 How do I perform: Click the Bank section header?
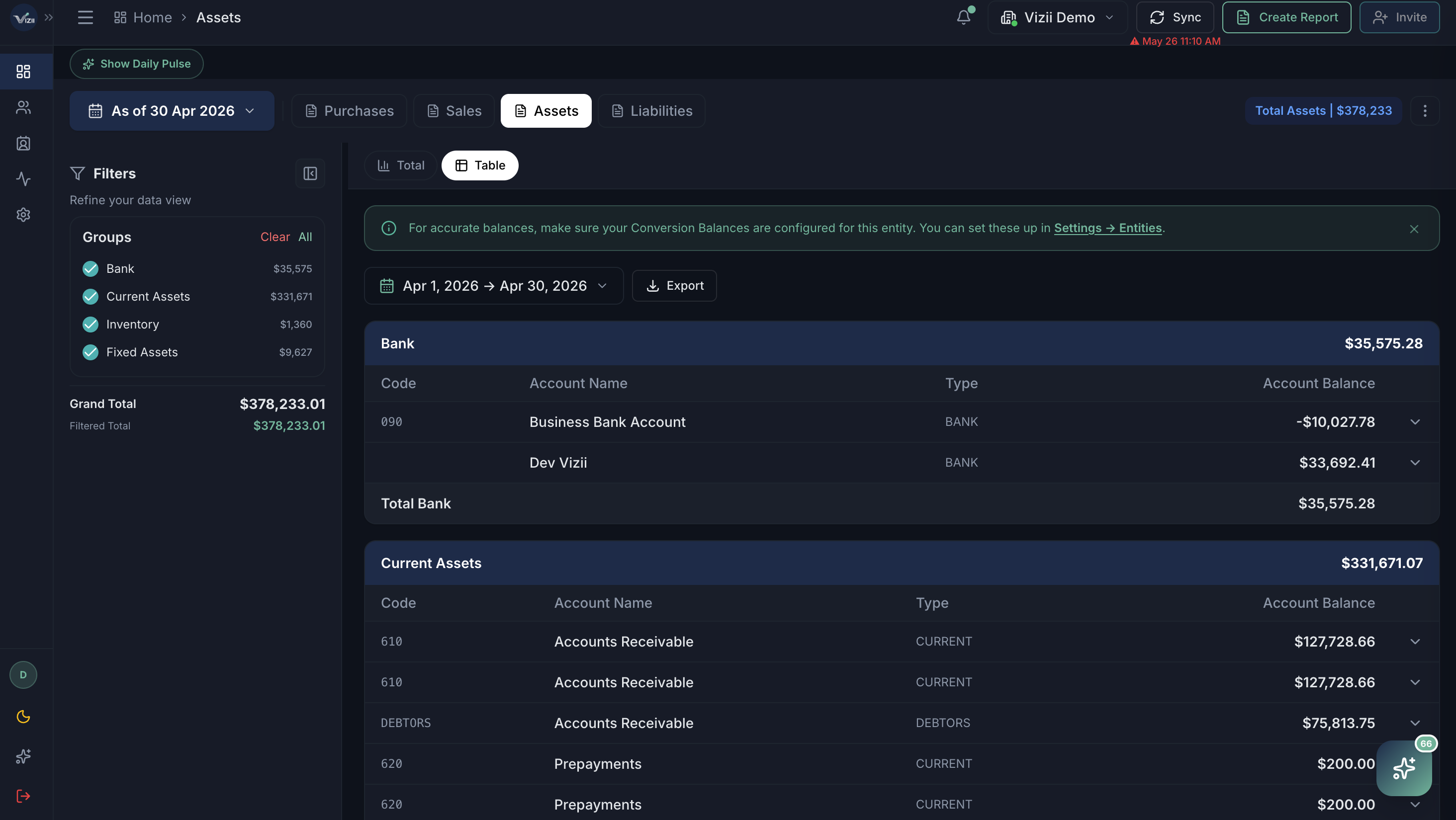[x=902, y=343]
